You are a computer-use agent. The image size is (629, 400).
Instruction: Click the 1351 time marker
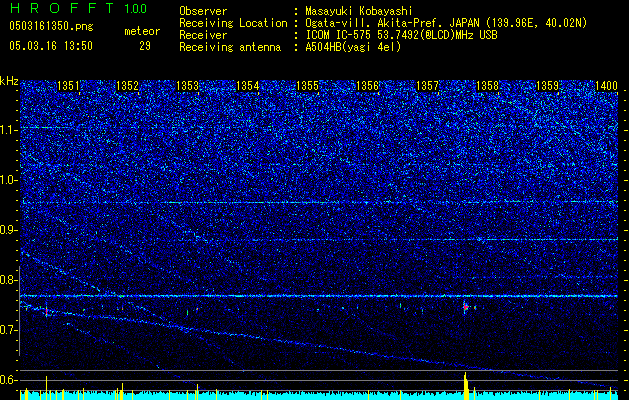click(x=69, y=86)
